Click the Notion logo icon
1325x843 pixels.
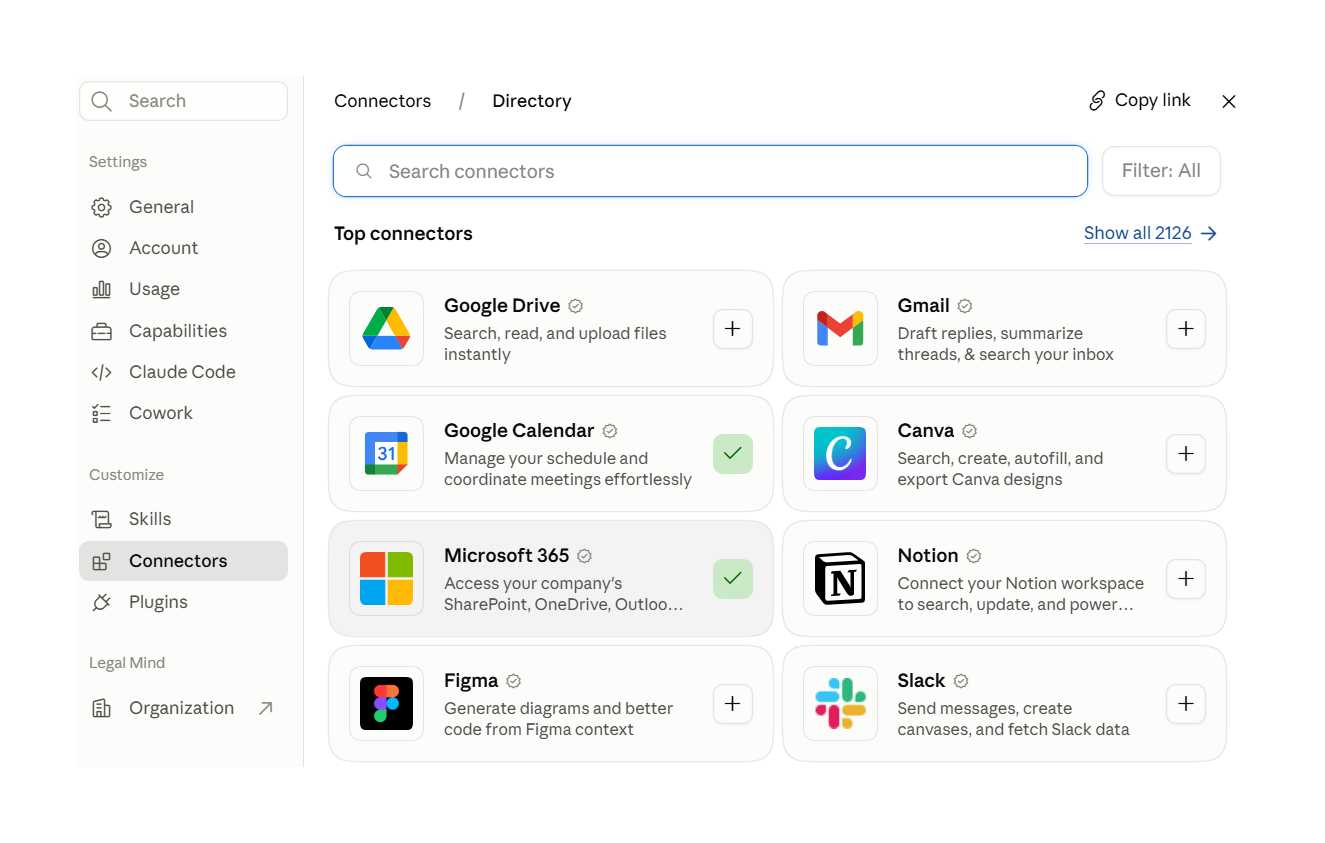[x=840, y=579]
